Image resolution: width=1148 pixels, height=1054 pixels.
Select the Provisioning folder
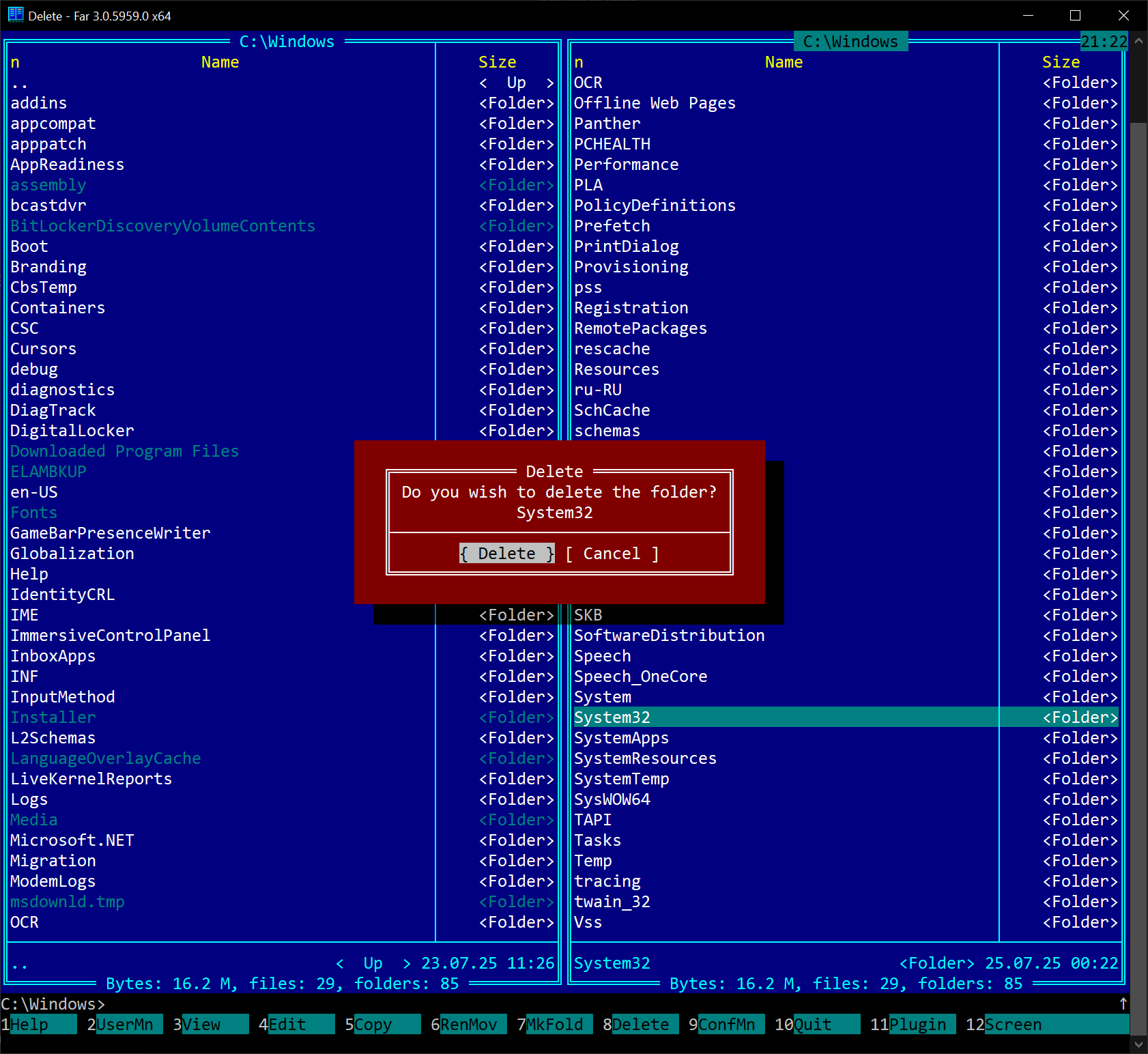[846, 267]
